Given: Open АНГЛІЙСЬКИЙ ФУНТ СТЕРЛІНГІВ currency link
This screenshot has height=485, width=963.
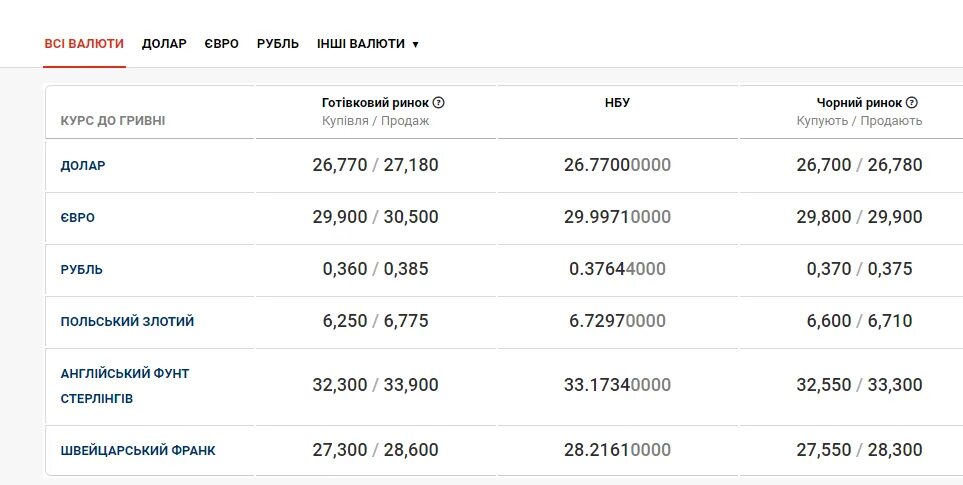Looking at the screenshot, I should pyautogui.click(x=125, y=386).
